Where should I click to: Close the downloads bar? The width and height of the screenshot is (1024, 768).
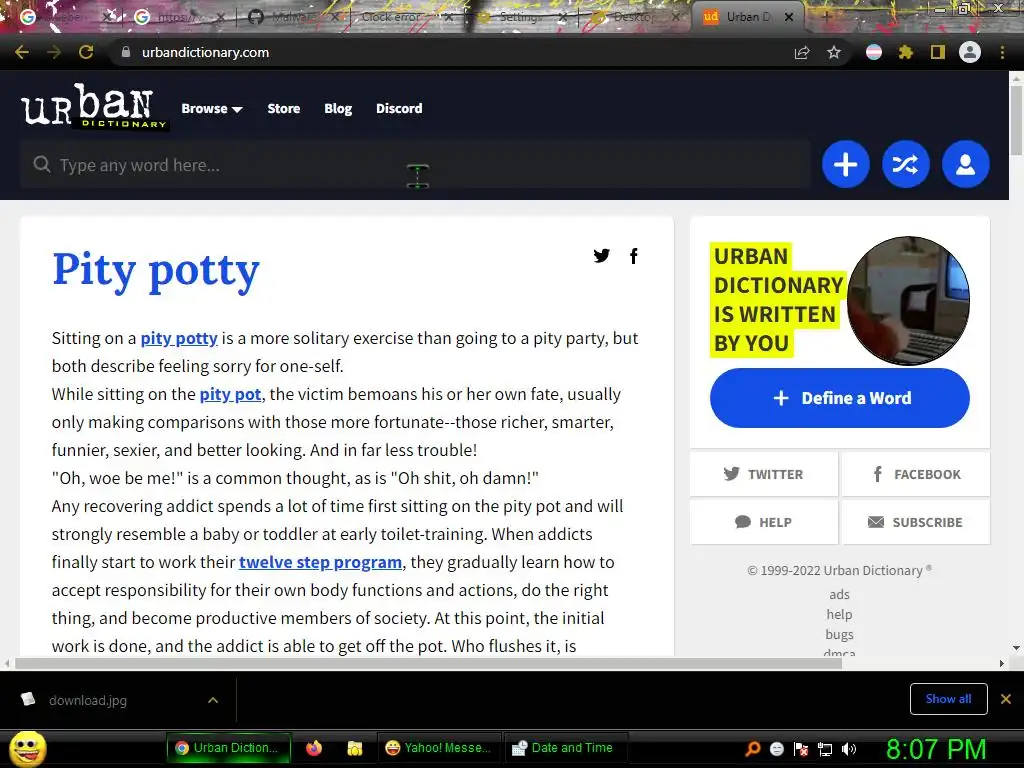(x=1006, y=699)
